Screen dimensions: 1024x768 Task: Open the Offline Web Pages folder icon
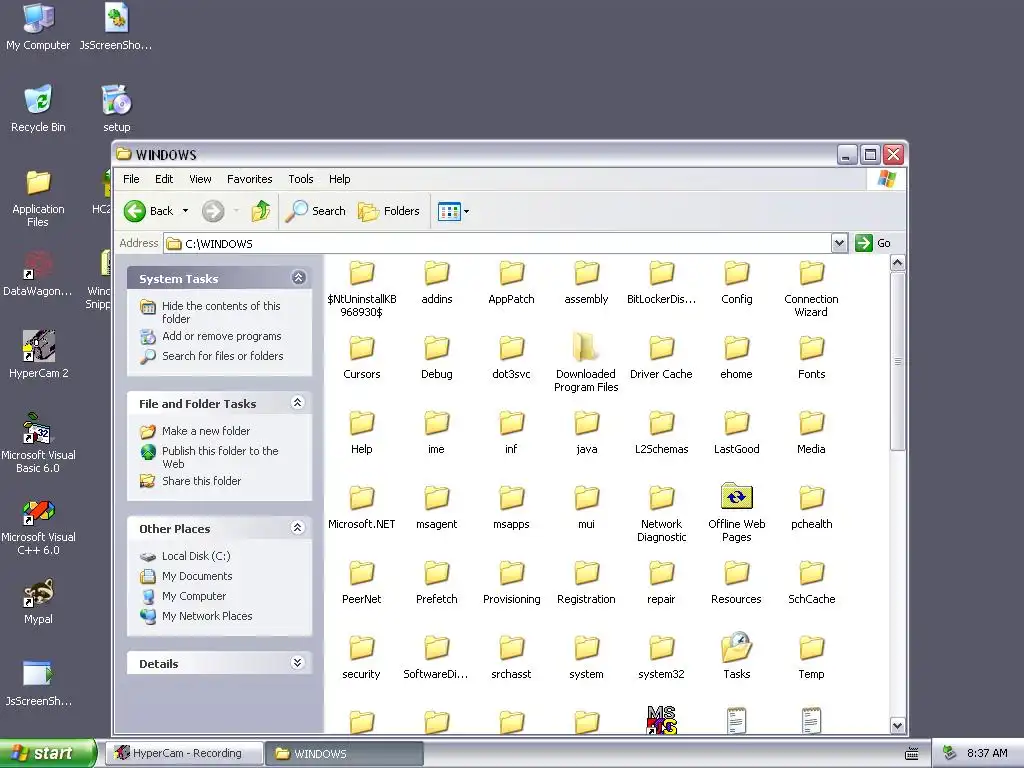click(x=736, y=498)
